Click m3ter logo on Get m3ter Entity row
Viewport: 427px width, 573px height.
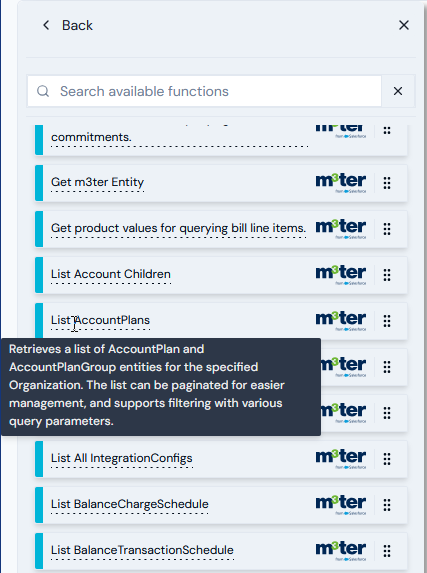(341, 183)
